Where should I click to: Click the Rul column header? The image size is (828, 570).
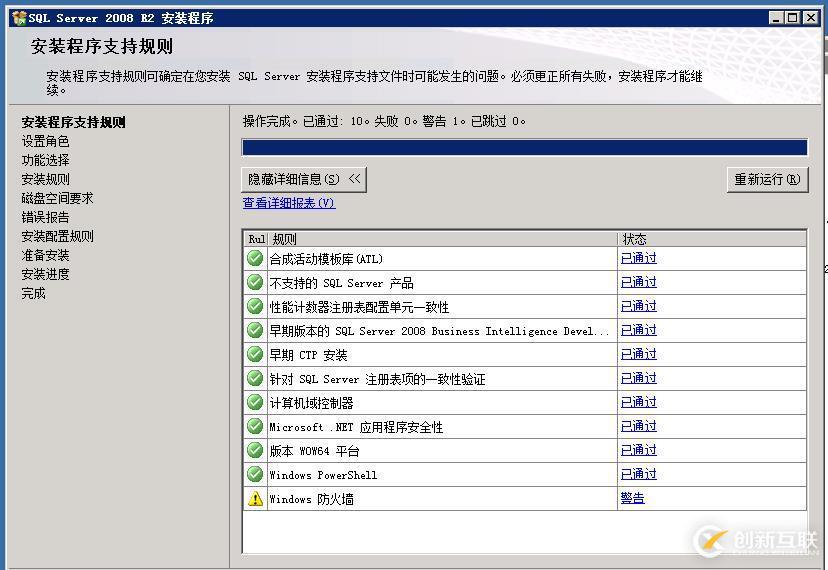click(x=257, y=239)
